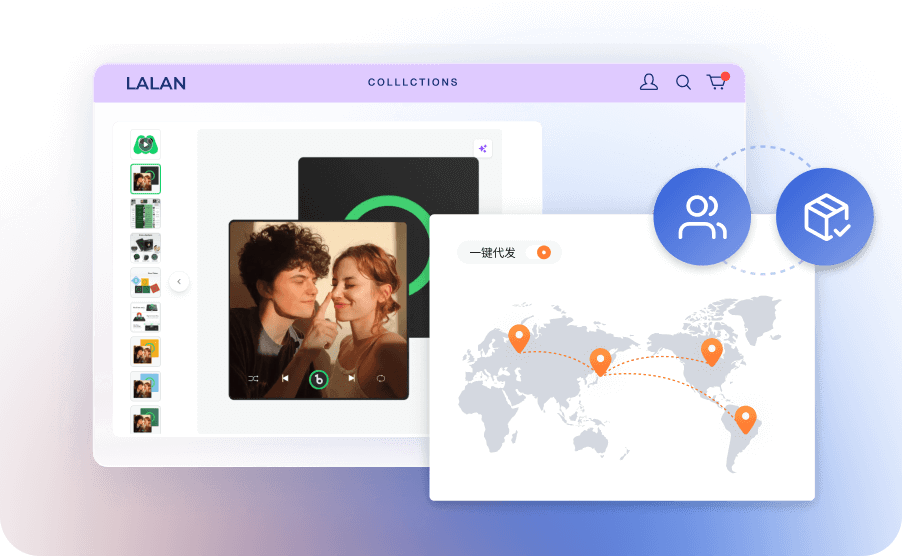Click the South America orange map pin
Image resolution: width=920 pixels, height=557 pixels.
tap(745, 418)
